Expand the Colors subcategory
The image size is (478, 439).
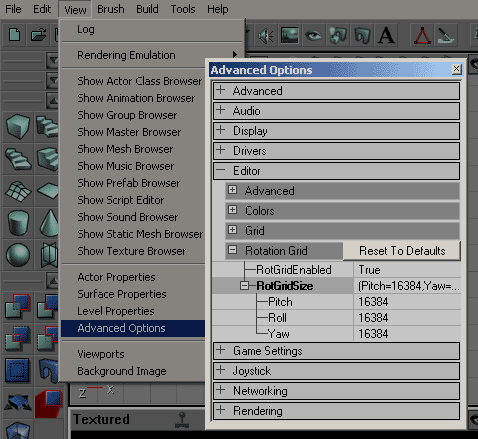[x=232, y=210]
